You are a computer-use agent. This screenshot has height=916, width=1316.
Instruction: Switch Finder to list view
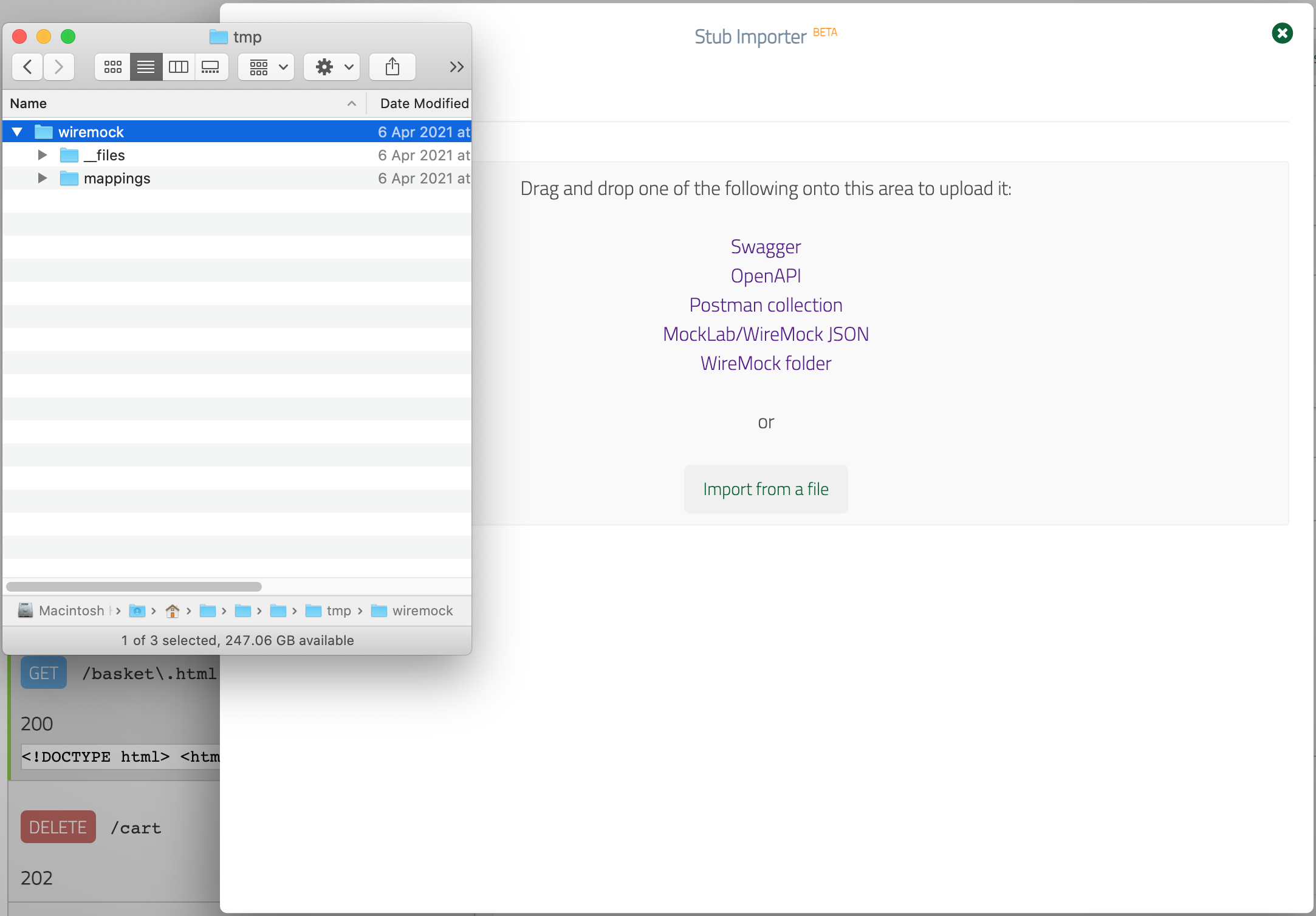[x=146, y=67]
